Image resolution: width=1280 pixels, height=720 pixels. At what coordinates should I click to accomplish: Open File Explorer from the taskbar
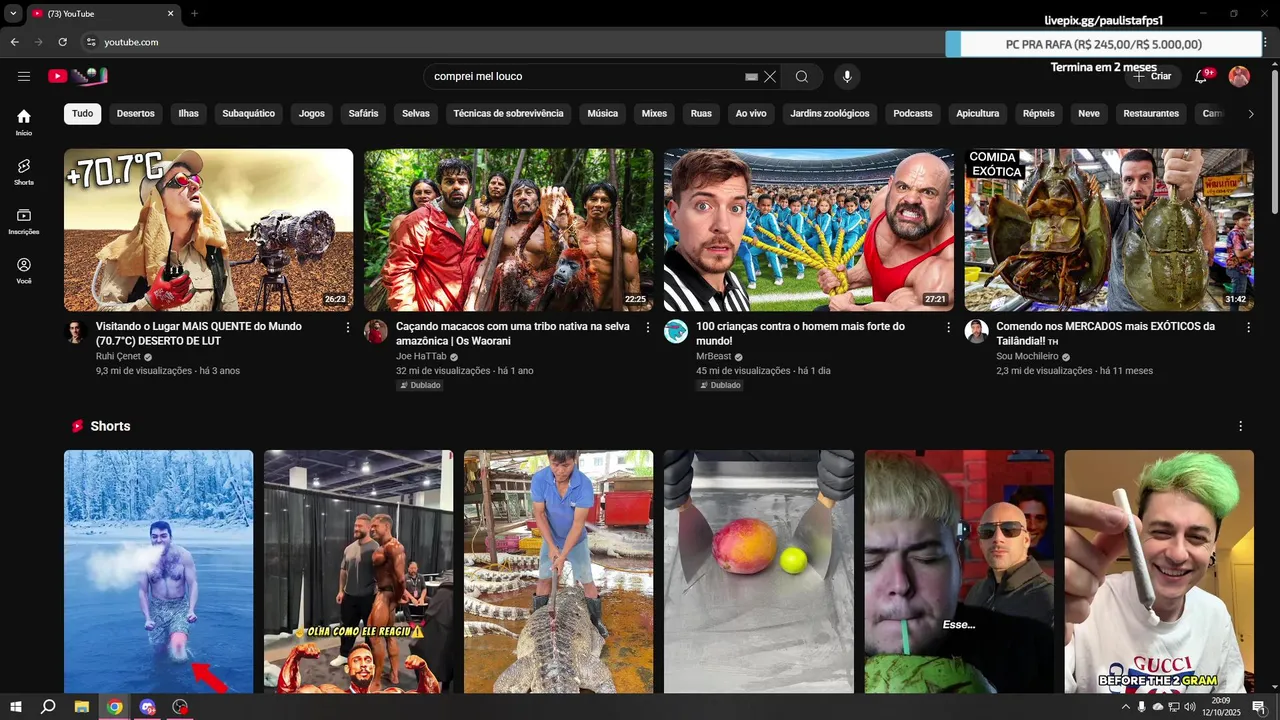click(82, 707)
